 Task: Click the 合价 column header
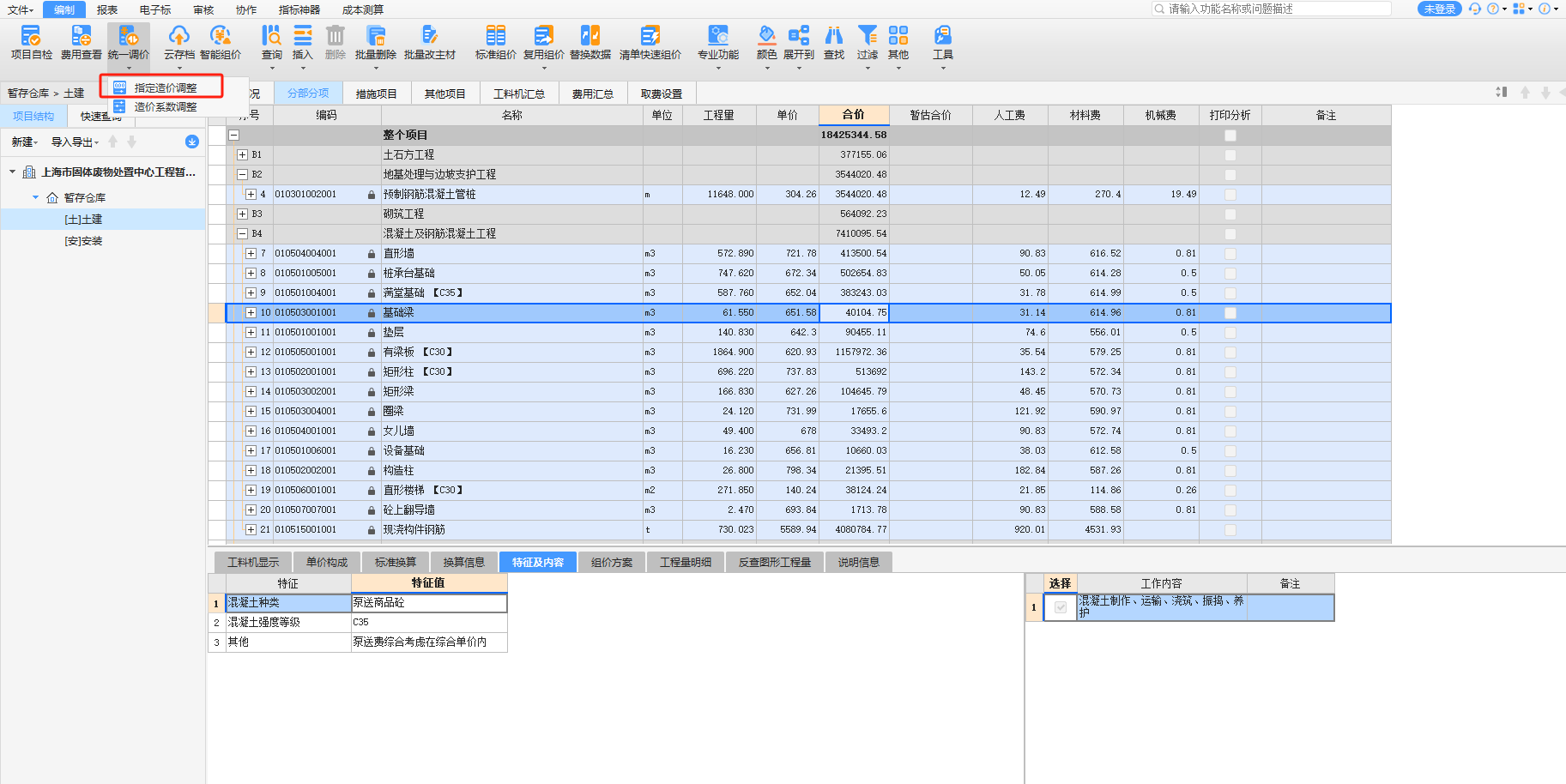pos(854,115)
